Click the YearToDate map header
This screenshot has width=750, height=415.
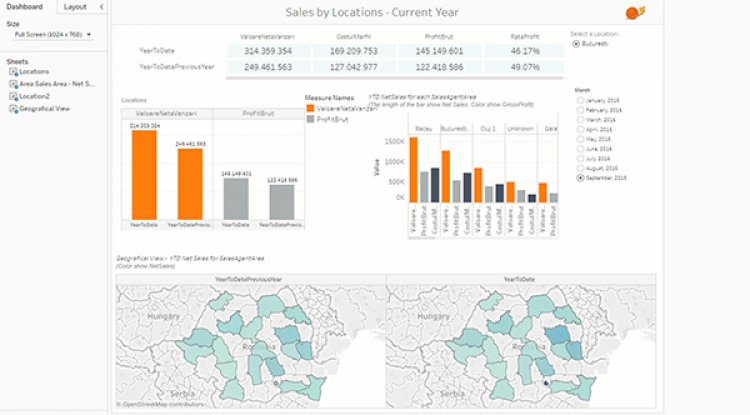520,279
